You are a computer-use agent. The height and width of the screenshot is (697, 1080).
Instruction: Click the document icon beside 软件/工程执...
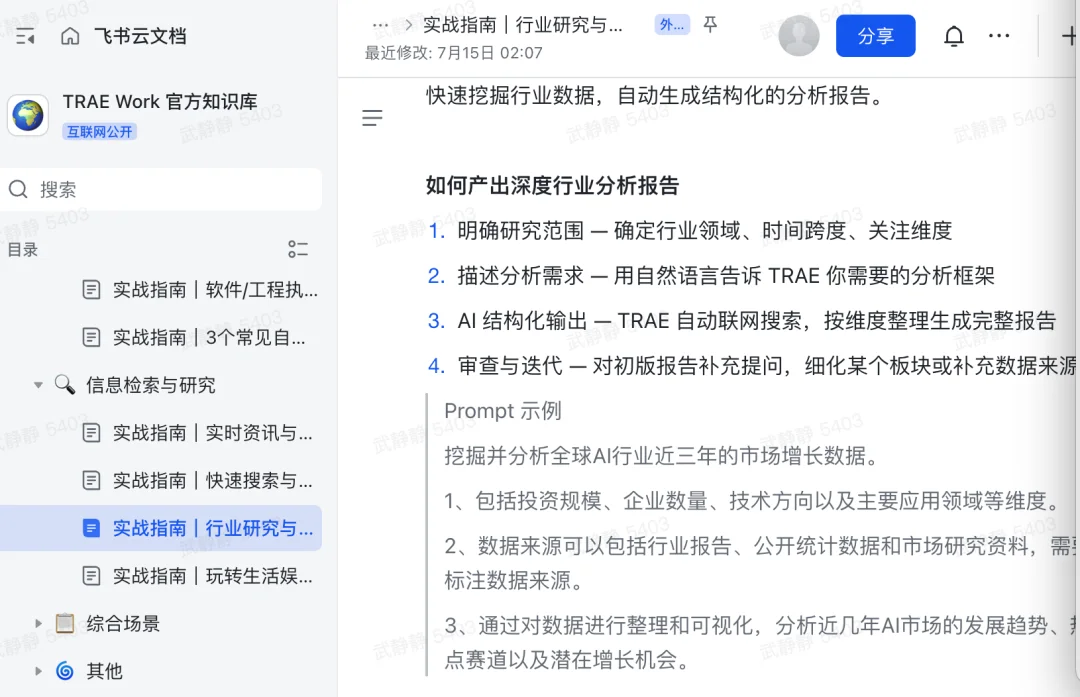pos(91,290)
